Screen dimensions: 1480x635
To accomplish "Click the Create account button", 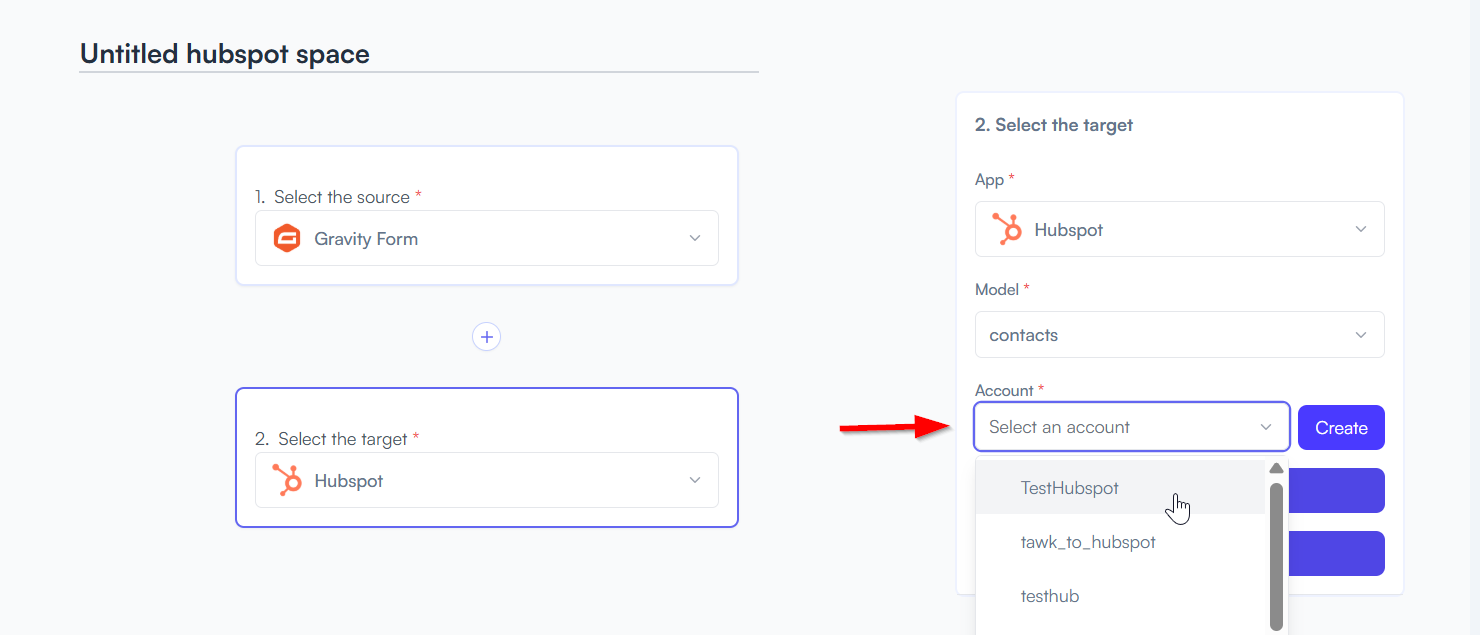I will pos(1341,428).
